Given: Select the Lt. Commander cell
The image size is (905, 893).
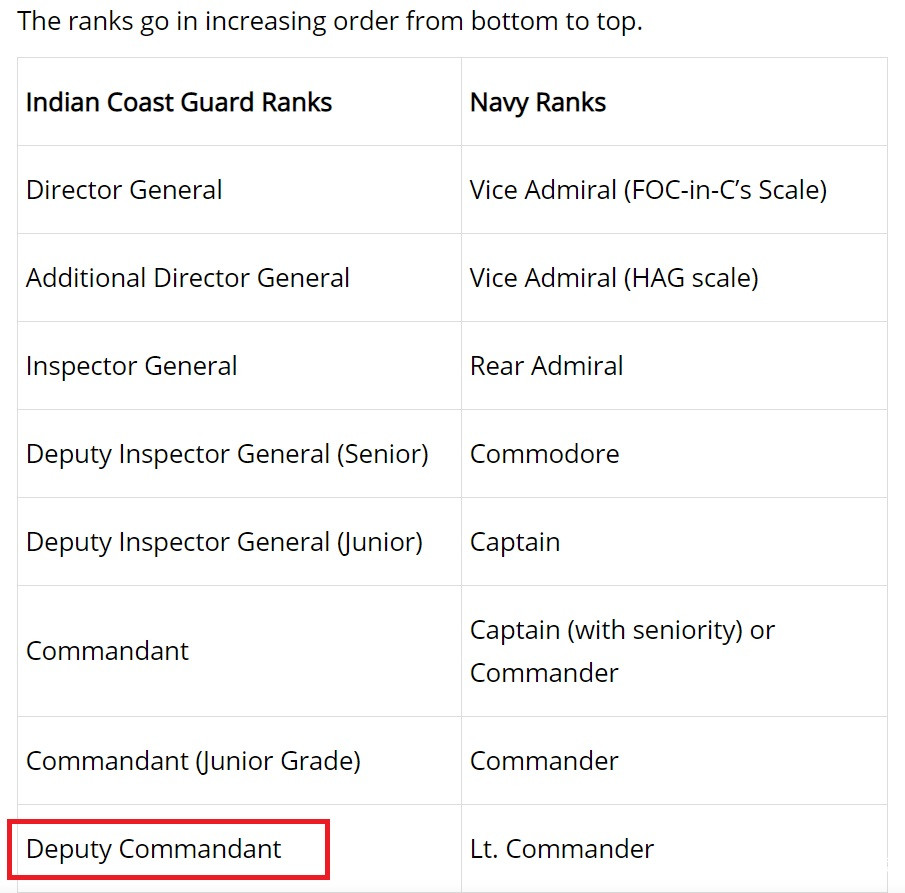Looking at the screenshot, I should 562,849.
